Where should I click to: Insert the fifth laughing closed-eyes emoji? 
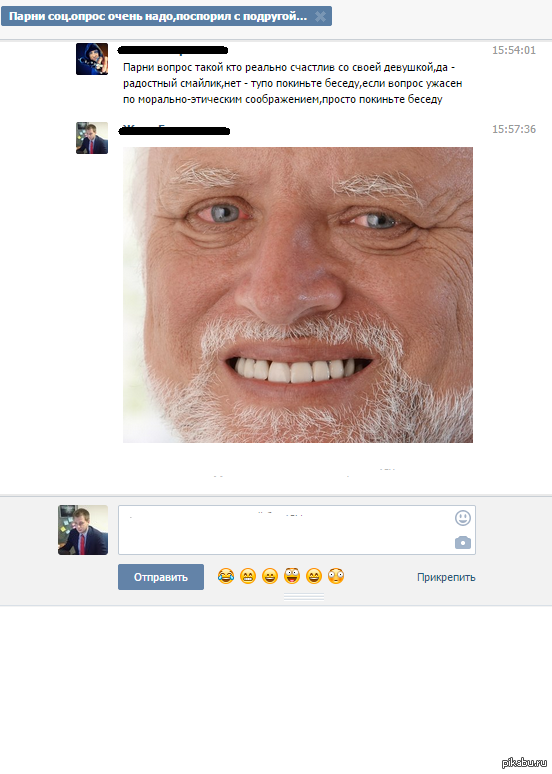pyautogui.click(x=314, y=576)
